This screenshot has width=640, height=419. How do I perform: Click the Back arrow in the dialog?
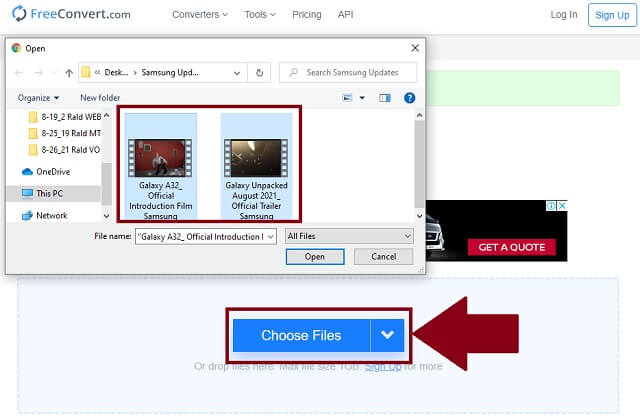[x=18, y=73]
